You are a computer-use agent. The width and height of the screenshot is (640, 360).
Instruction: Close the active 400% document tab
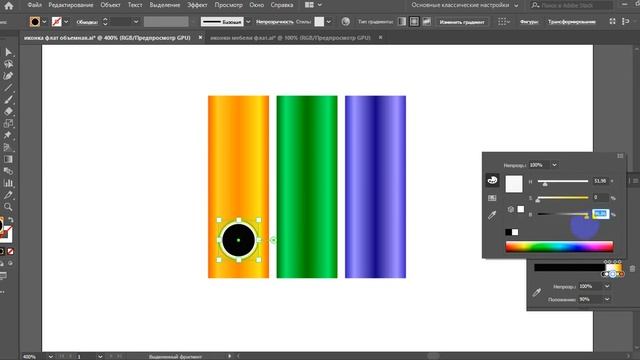click(200, 38)
